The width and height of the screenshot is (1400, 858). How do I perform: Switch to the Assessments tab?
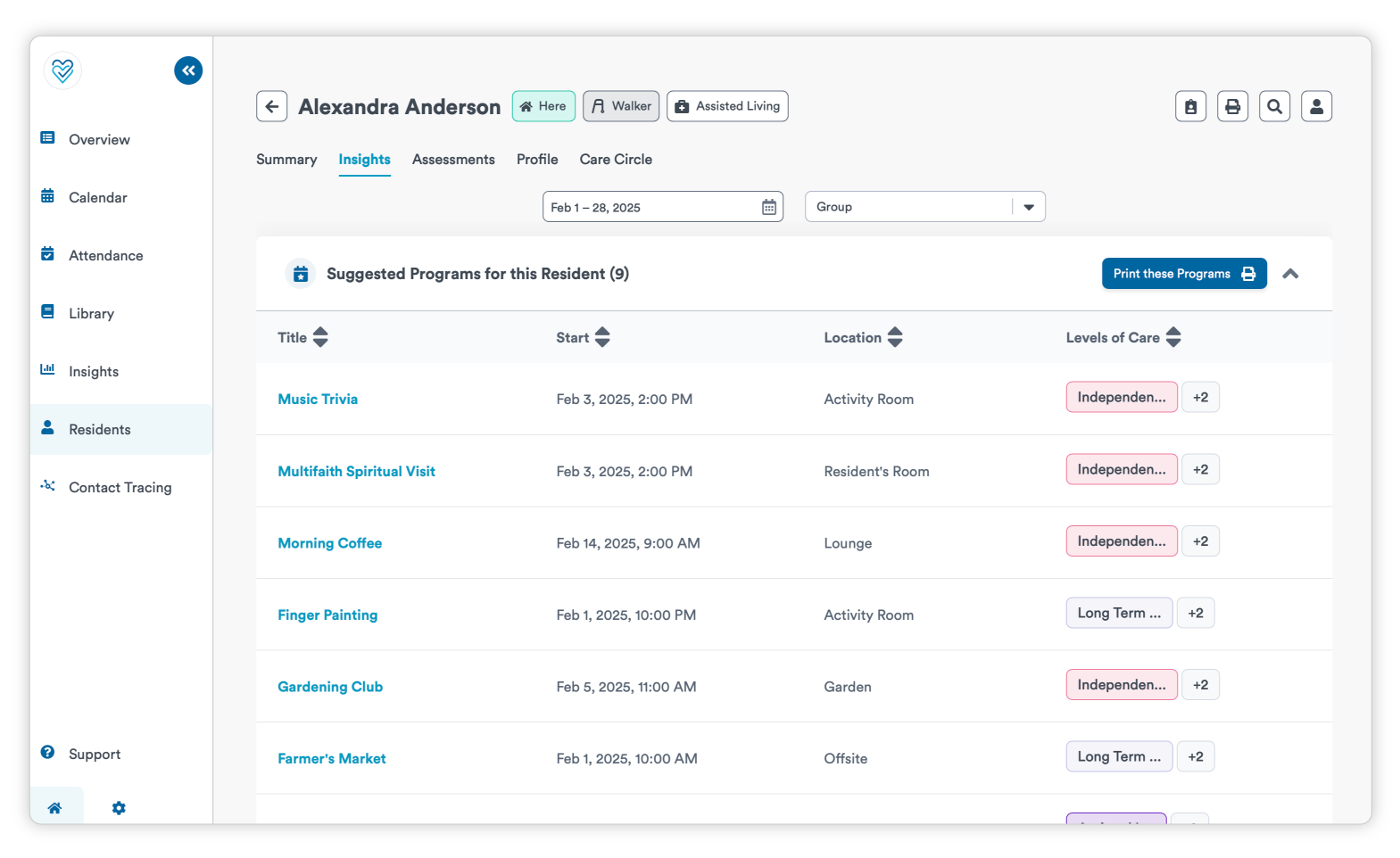tap(453, 160)
